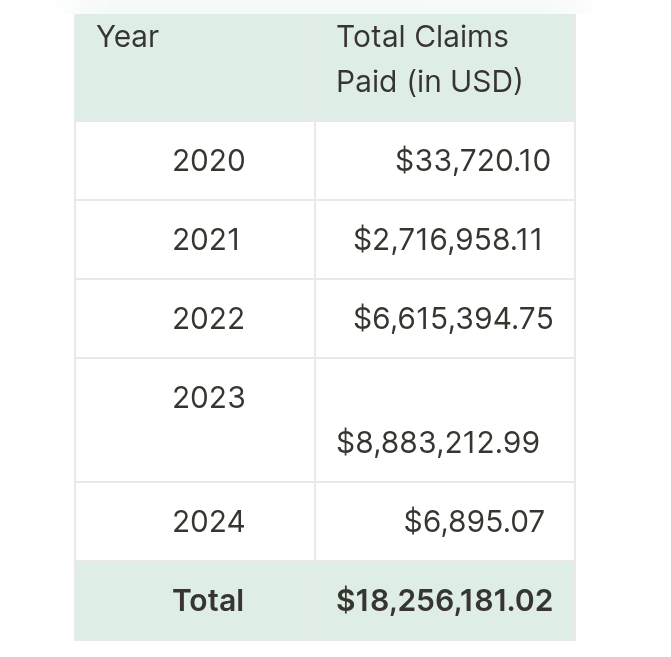Click the bold Total row label

pos(208,601)
